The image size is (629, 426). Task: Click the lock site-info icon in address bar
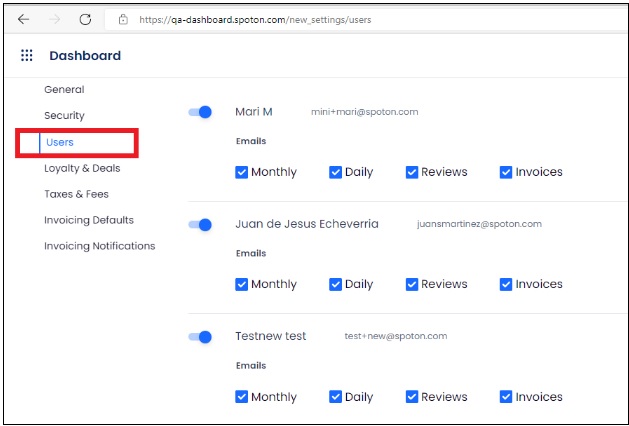point(123,19)
